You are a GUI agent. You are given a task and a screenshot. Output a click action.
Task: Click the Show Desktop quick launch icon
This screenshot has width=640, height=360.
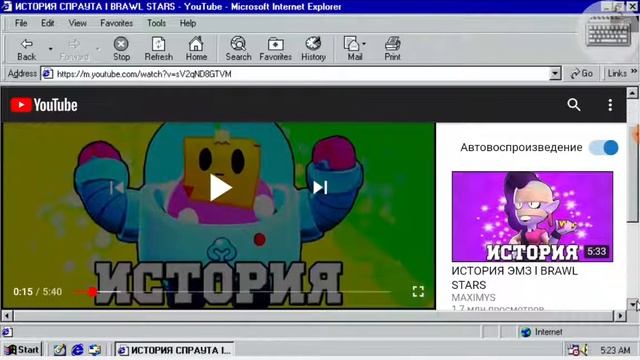(x=59, y=350)
